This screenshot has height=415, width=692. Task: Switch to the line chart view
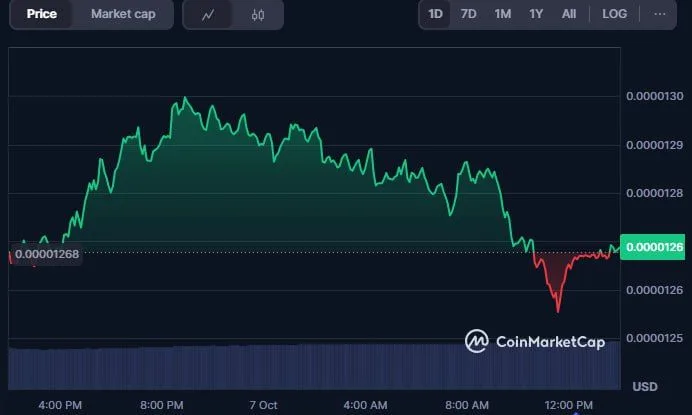208,15
